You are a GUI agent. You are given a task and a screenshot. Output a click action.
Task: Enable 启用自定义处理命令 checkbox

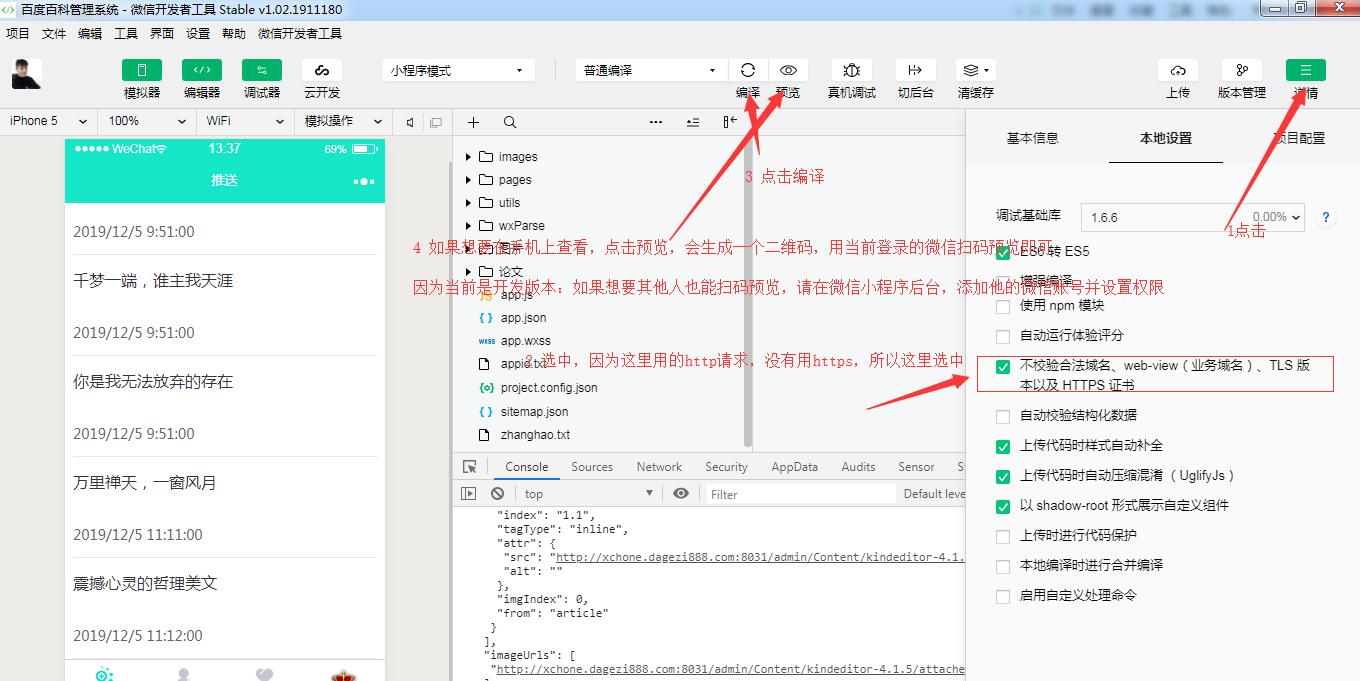1003,596
